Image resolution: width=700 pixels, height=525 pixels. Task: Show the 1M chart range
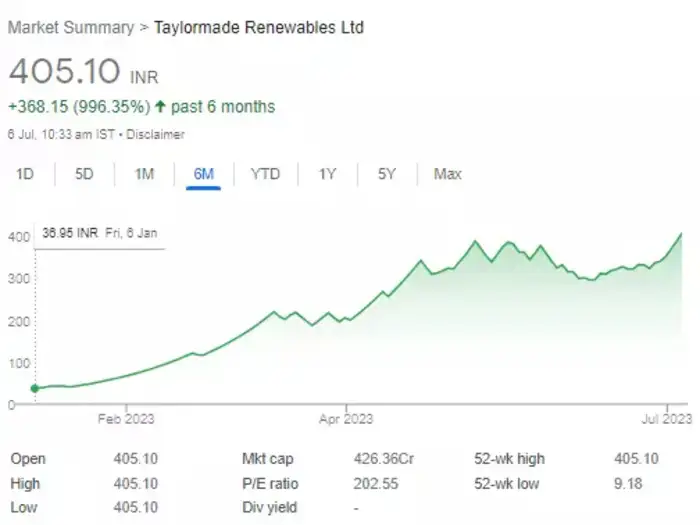(x=144, y=174)
